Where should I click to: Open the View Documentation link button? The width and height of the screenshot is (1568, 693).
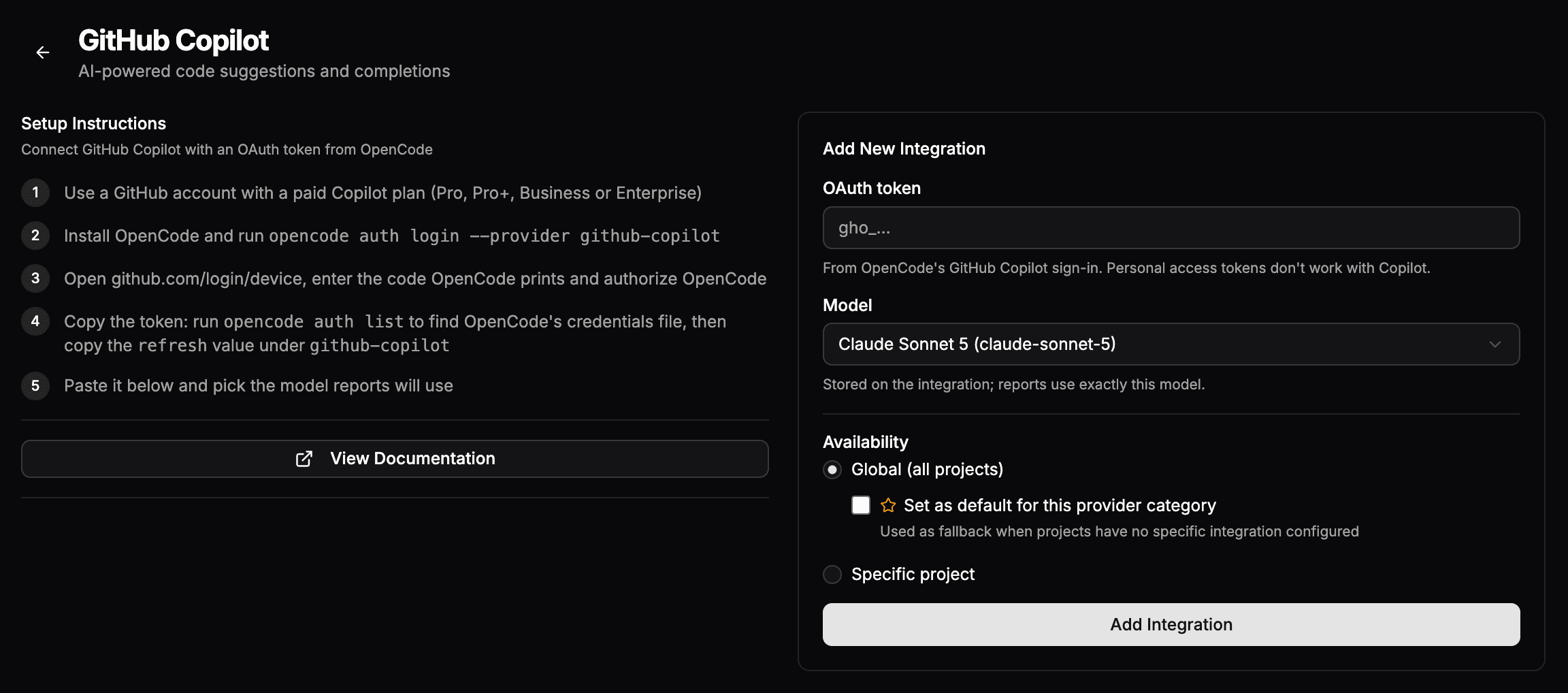coord(395,459)
